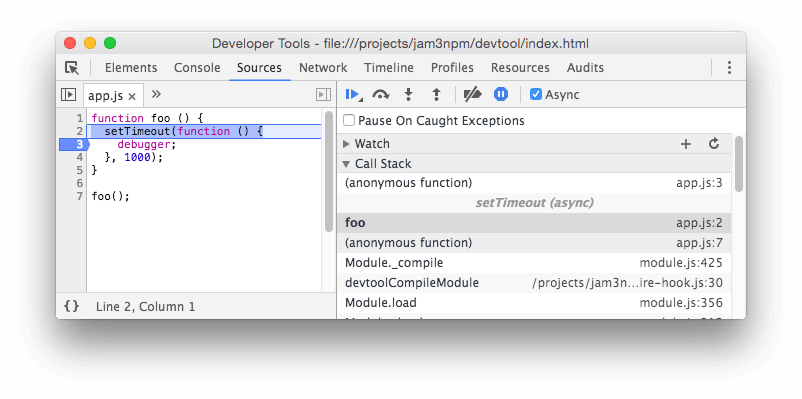Enable Pause On Caught Exceptions
This screenshot has width=802, height=399.
click(349, 121)
